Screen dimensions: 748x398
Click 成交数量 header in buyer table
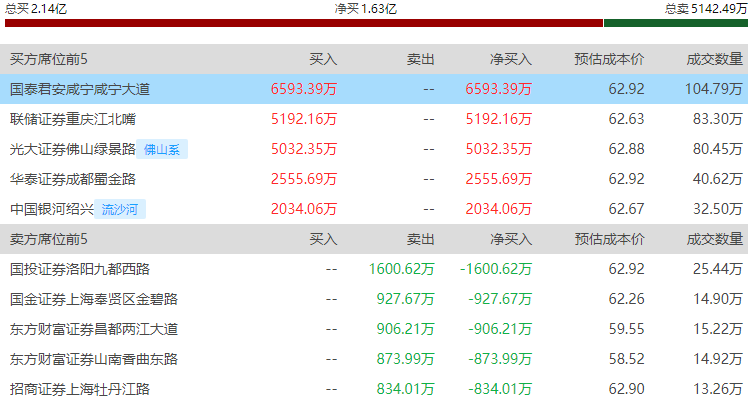click(x=715, y=59)
